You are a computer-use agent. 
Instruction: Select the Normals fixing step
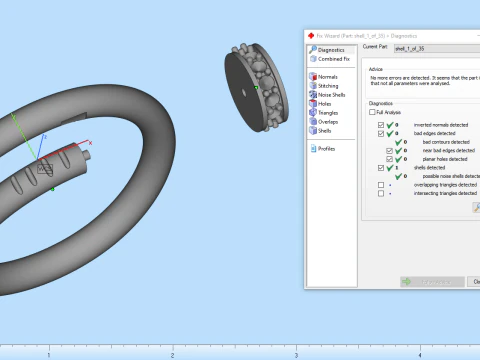(323, 77)
